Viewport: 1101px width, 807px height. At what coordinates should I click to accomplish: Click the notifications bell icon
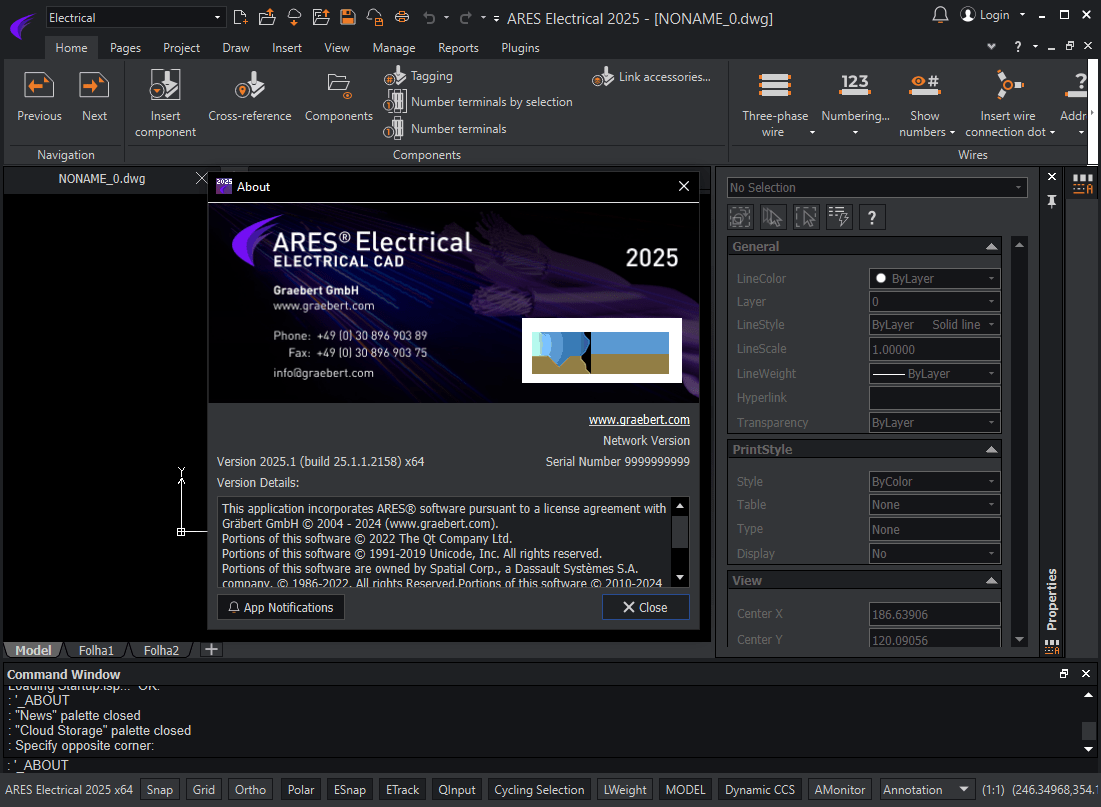point(940,15)
